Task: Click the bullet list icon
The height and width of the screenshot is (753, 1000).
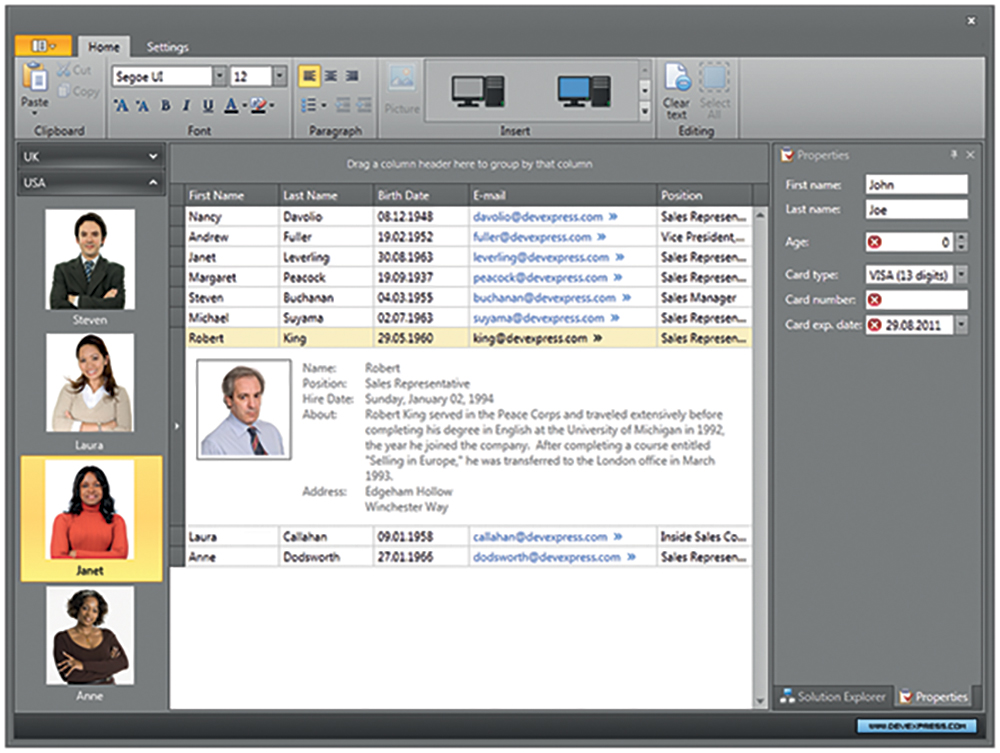Action: pos(310,105)
